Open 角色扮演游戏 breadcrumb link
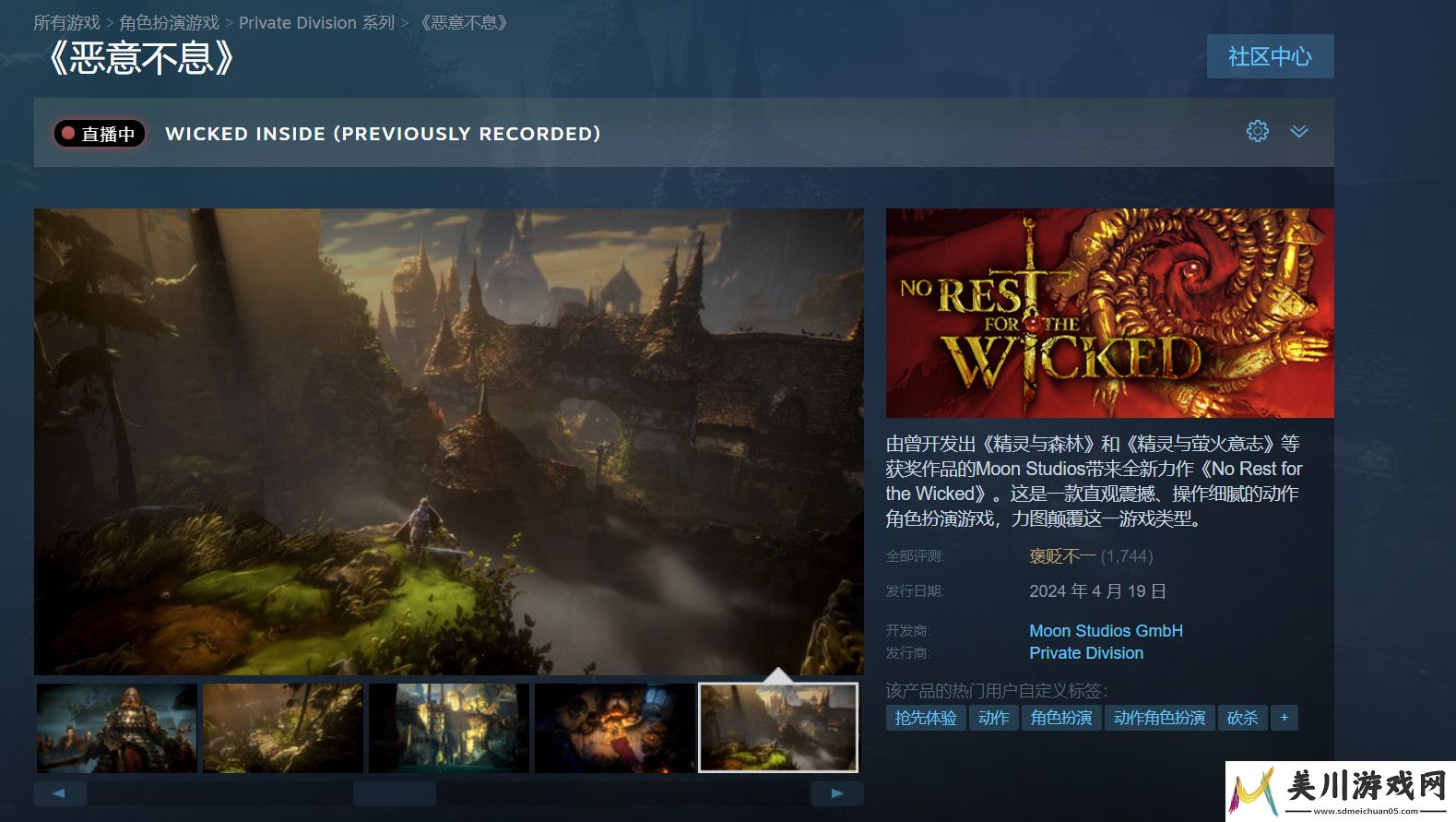1456x822 pixels. pos(170,22)
